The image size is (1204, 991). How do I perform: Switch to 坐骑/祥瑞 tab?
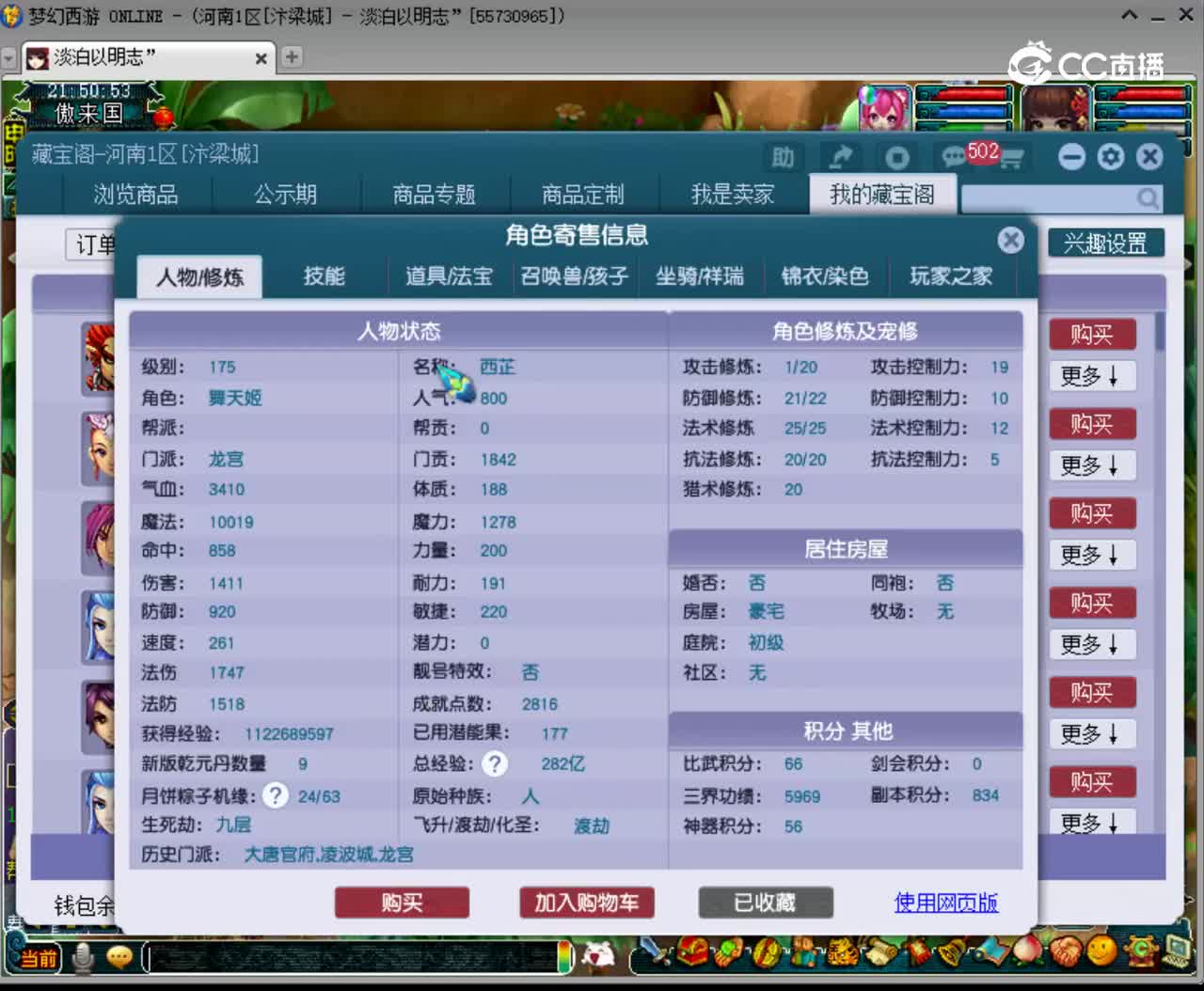pos(699,276)
